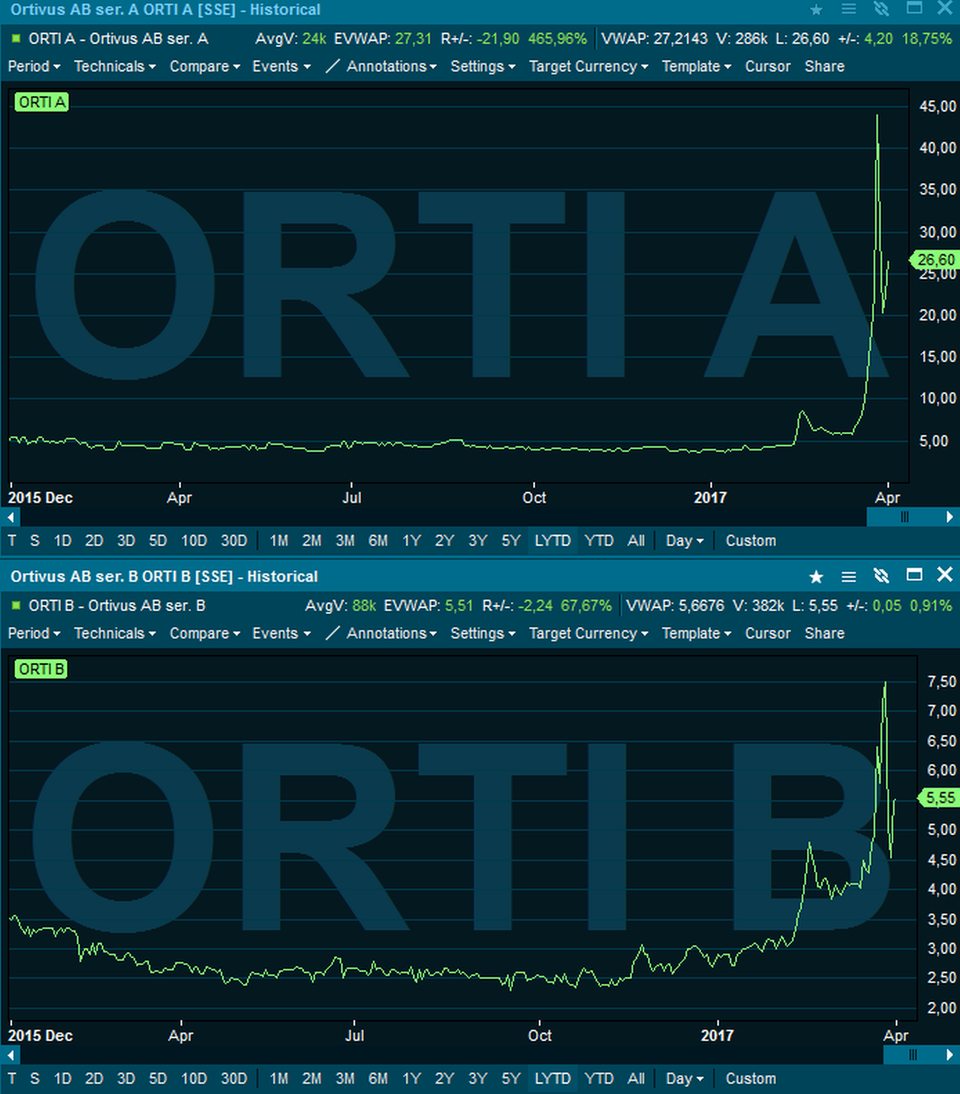Viewport: 960px width, 1094px height.
Task: Open the Day interval dropdown in ORTI B
Action: pyautogui.click(x=684, y=1079)
